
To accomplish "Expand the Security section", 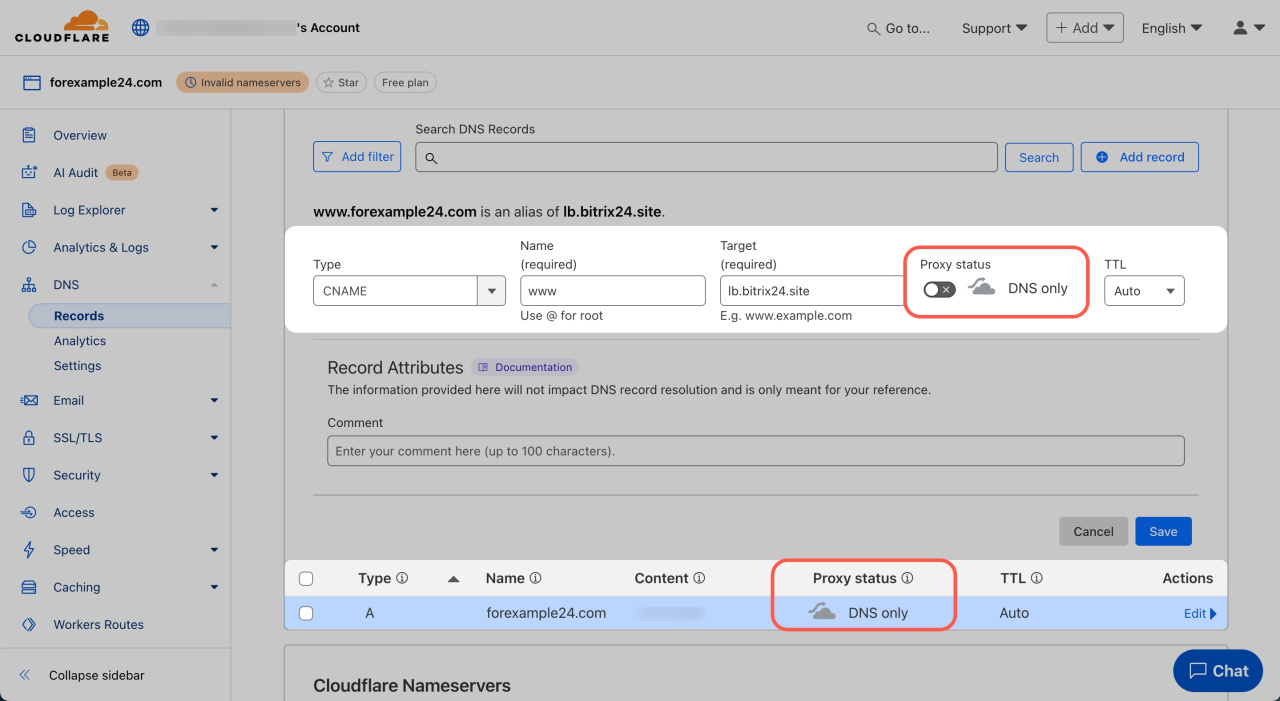I will 214,475.
